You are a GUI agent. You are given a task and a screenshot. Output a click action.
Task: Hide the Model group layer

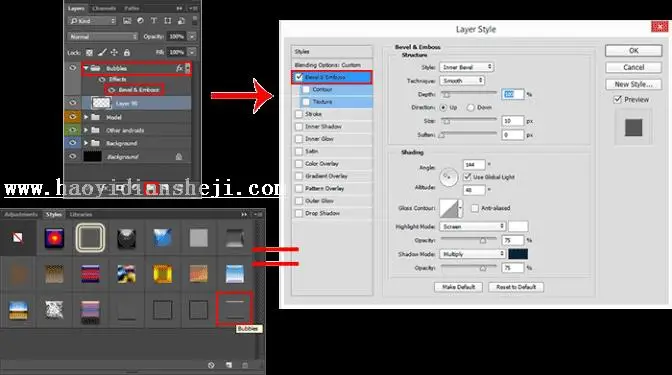tap(72, 117)
